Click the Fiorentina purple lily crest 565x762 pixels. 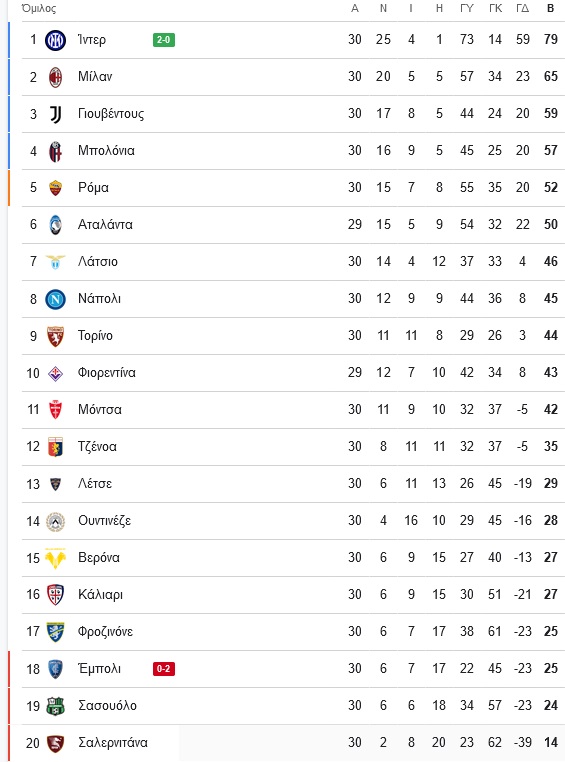click(55, 373)
